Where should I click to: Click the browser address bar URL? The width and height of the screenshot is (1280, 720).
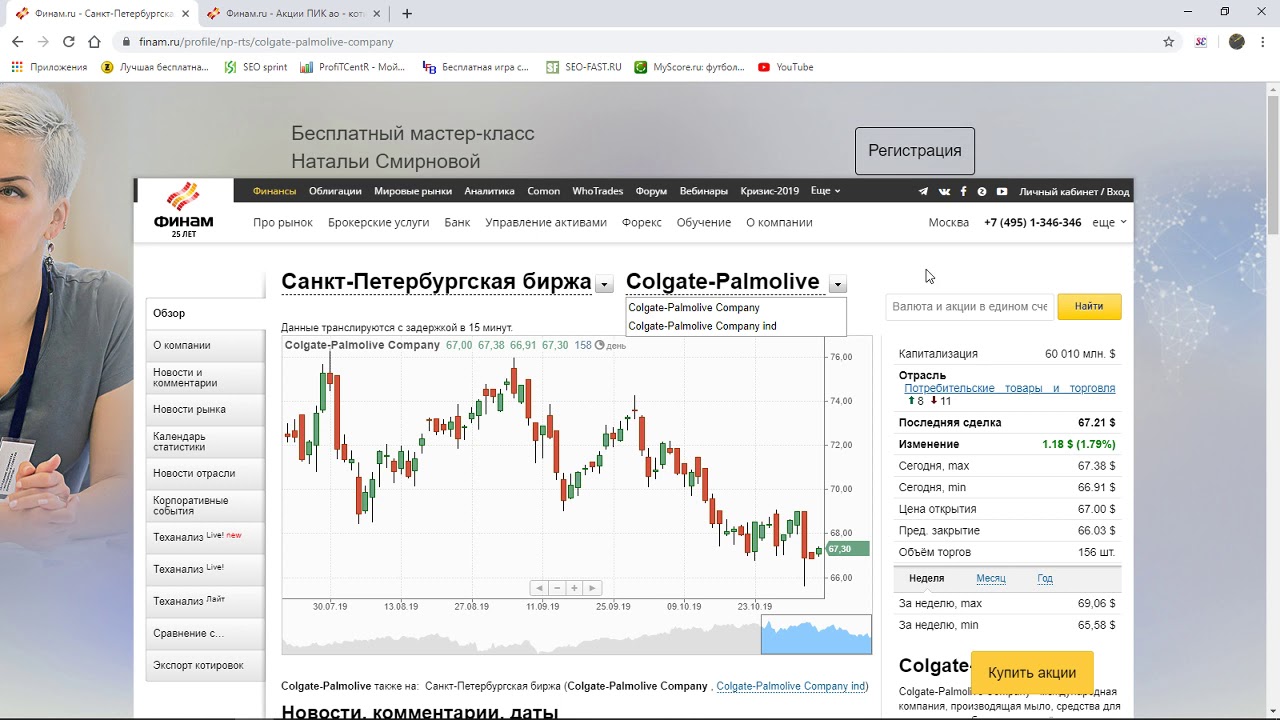[x=266, y=42]
